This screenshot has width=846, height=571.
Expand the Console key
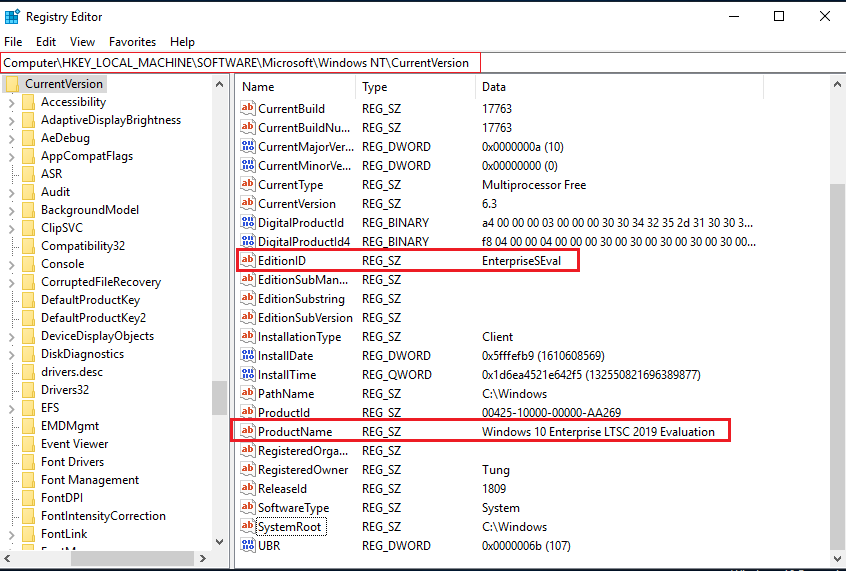(x=11, y=264)
